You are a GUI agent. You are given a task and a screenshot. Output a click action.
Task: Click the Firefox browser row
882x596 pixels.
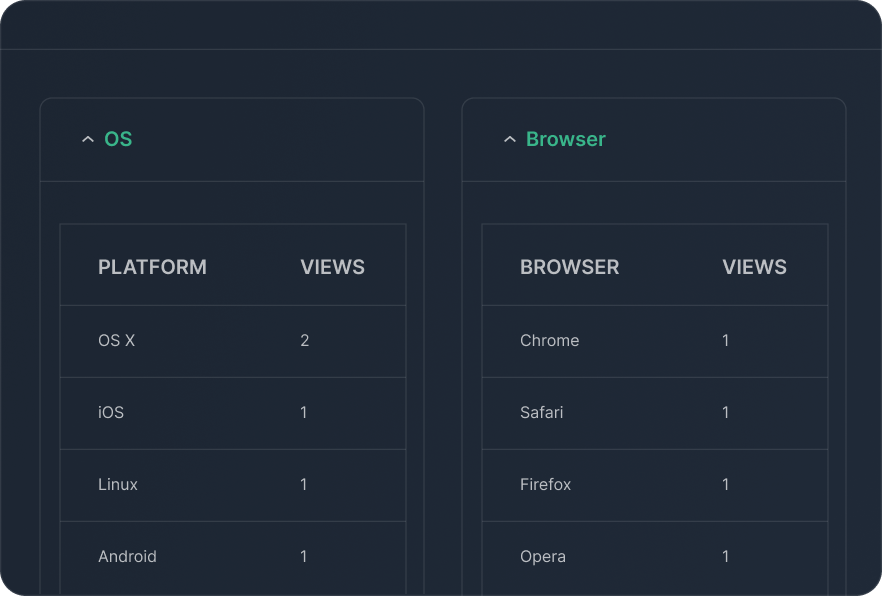[x=655, y=485]
